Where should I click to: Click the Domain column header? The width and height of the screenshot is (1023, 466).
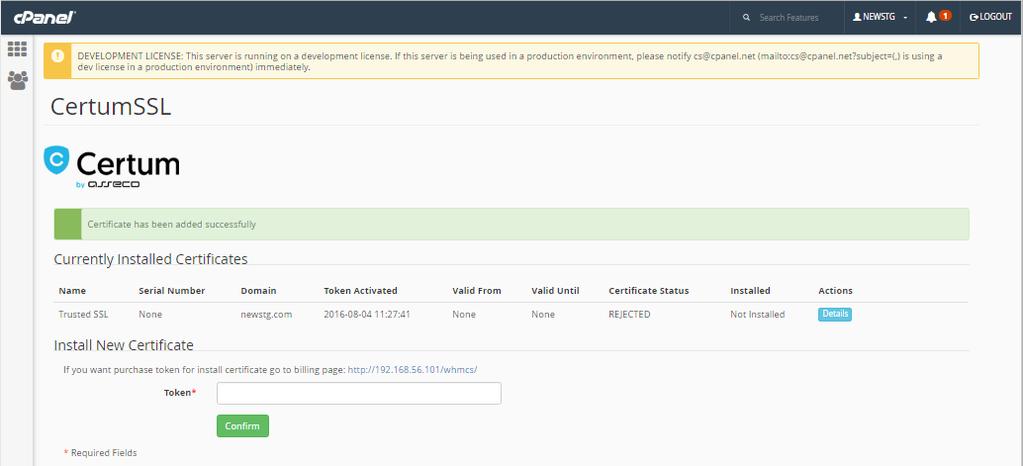click(x=258, y=290)
